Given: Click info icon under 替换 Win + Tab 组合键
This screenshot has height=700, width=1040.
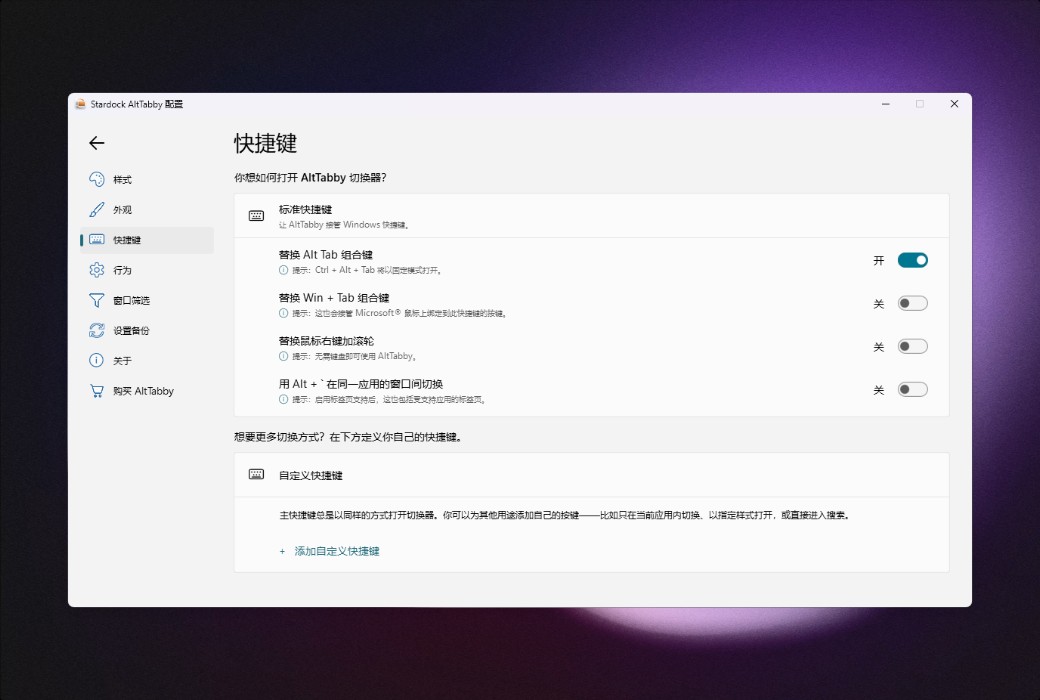Looking at the screenshot, I should click(283, 313).
